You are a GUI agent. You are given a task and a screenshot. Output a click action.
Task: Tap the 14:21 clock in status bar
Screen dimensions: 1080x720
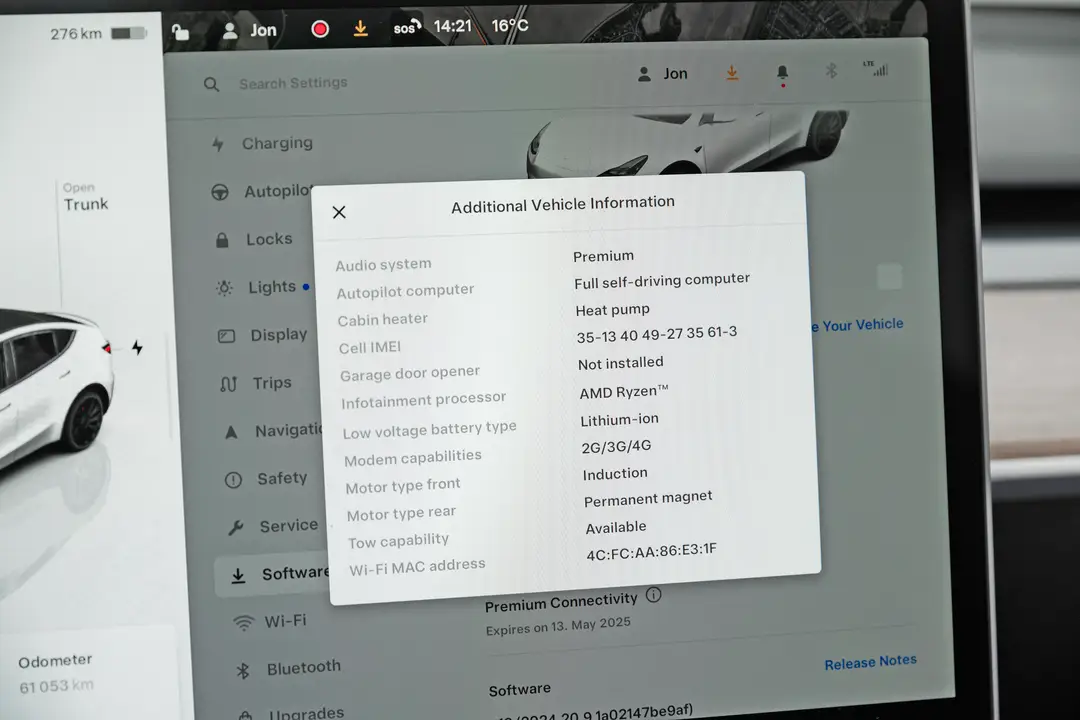click(x=453, y=26)
